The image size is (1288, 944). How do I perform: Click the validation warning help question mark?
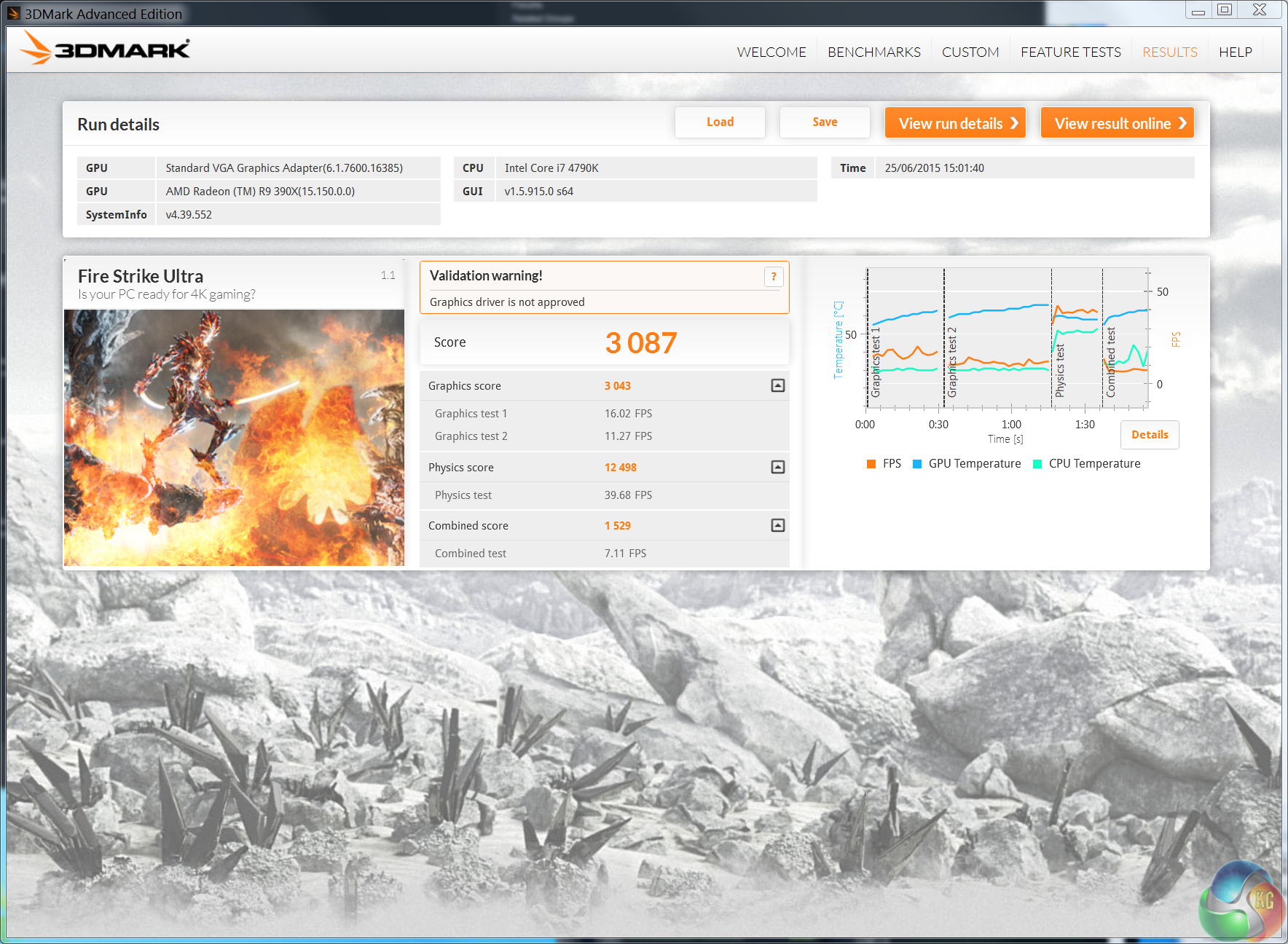[773, 277]
